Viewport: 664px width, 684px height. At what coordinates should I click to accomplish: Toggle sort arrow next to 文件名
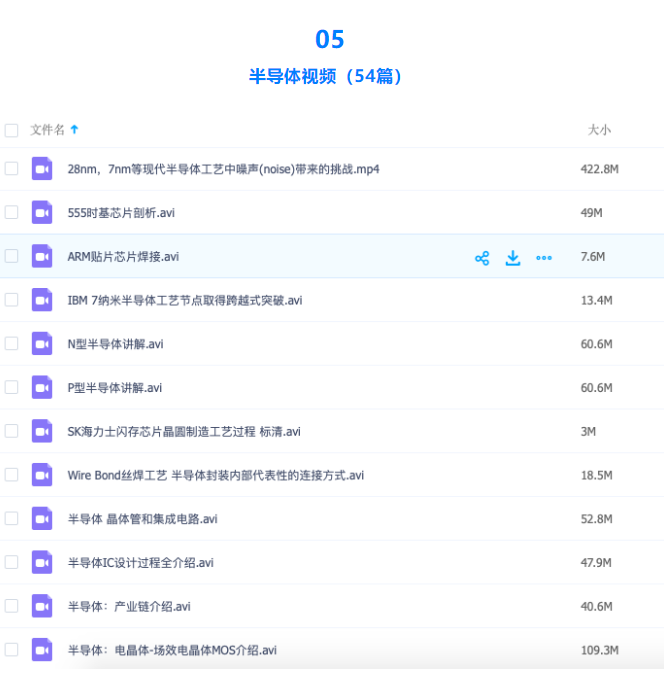tap(74, 130)
